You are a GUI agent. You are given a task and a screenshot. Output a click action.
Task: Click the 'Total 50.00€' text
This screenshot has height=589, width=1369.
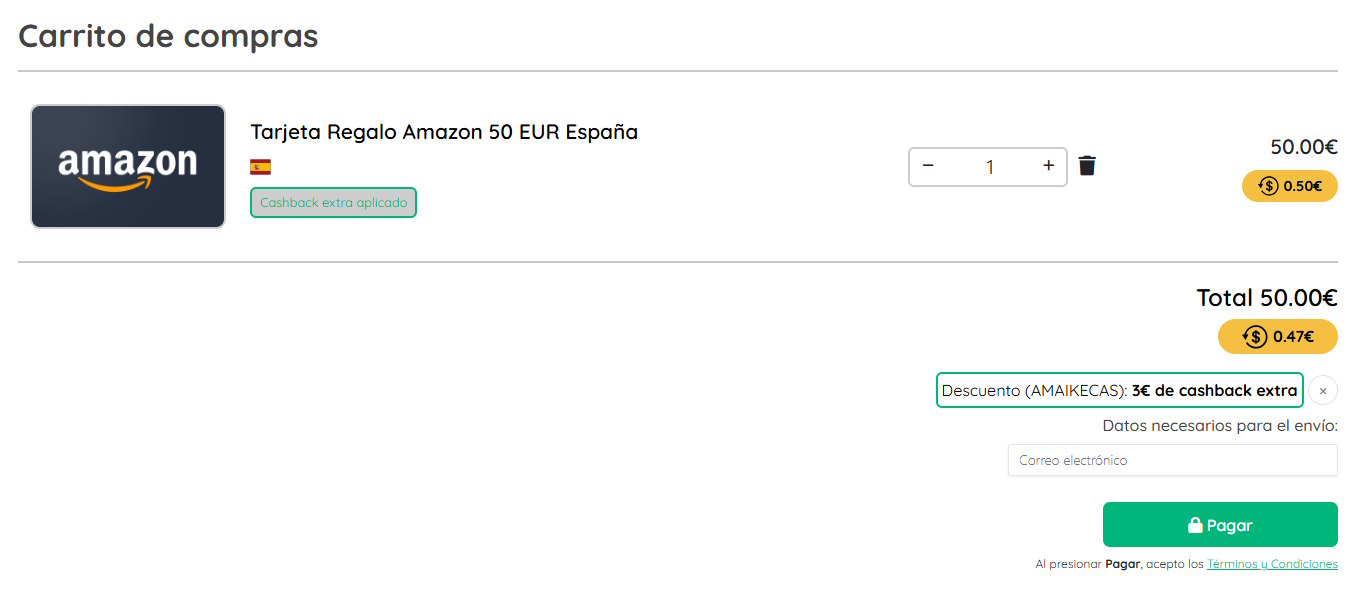(x=1266, y=297)
